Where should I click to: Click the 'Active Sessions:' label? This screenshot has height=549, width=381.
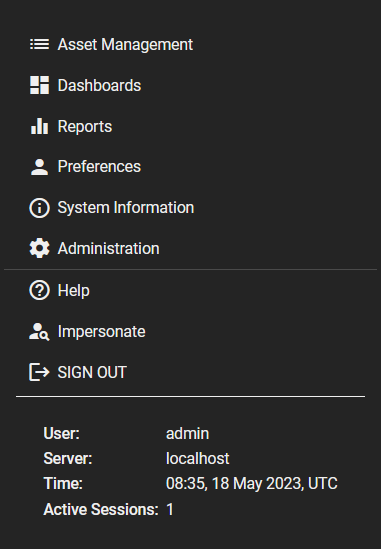(101, 509)
